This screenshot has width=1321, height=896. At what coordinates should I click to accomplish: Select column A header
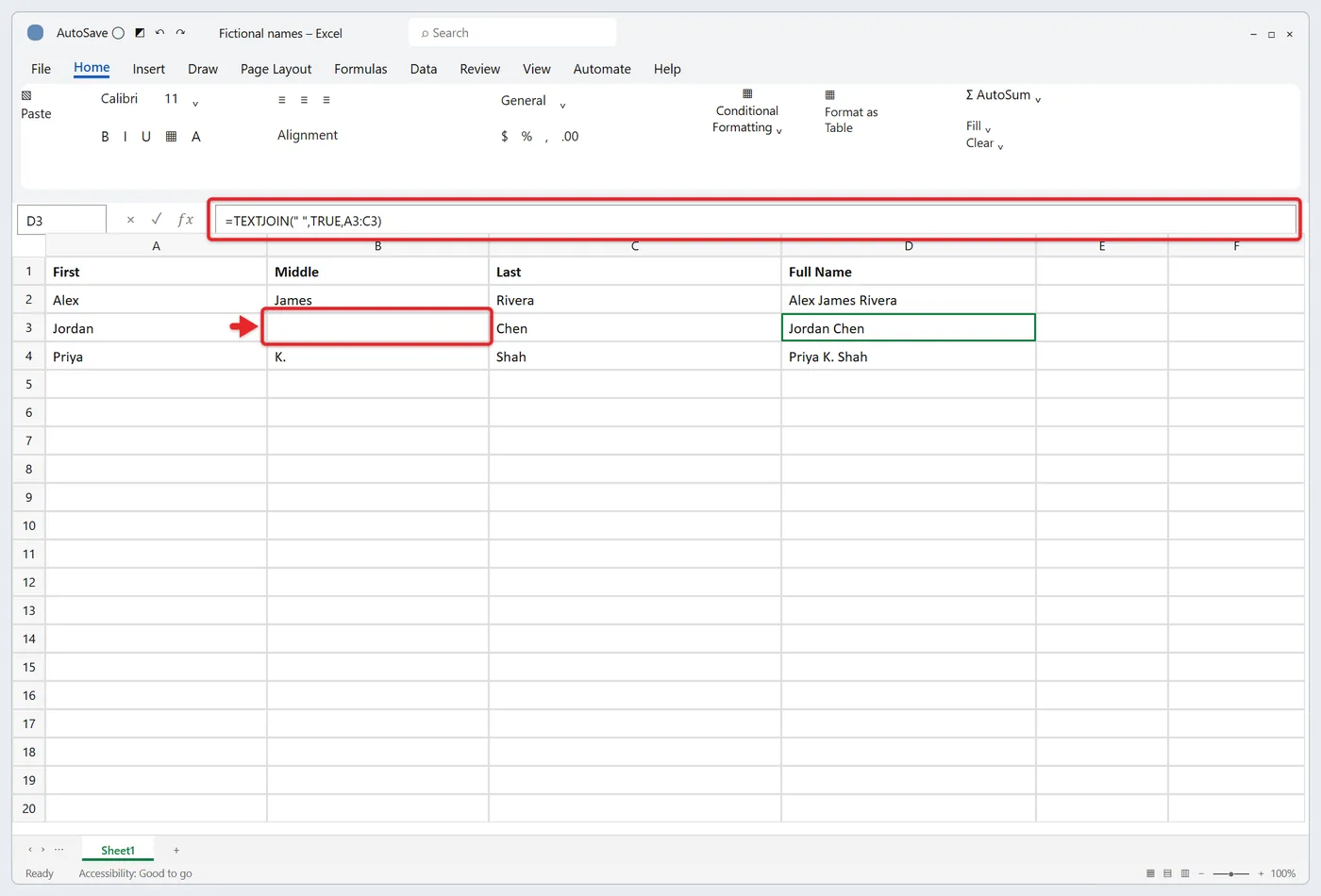156,246
